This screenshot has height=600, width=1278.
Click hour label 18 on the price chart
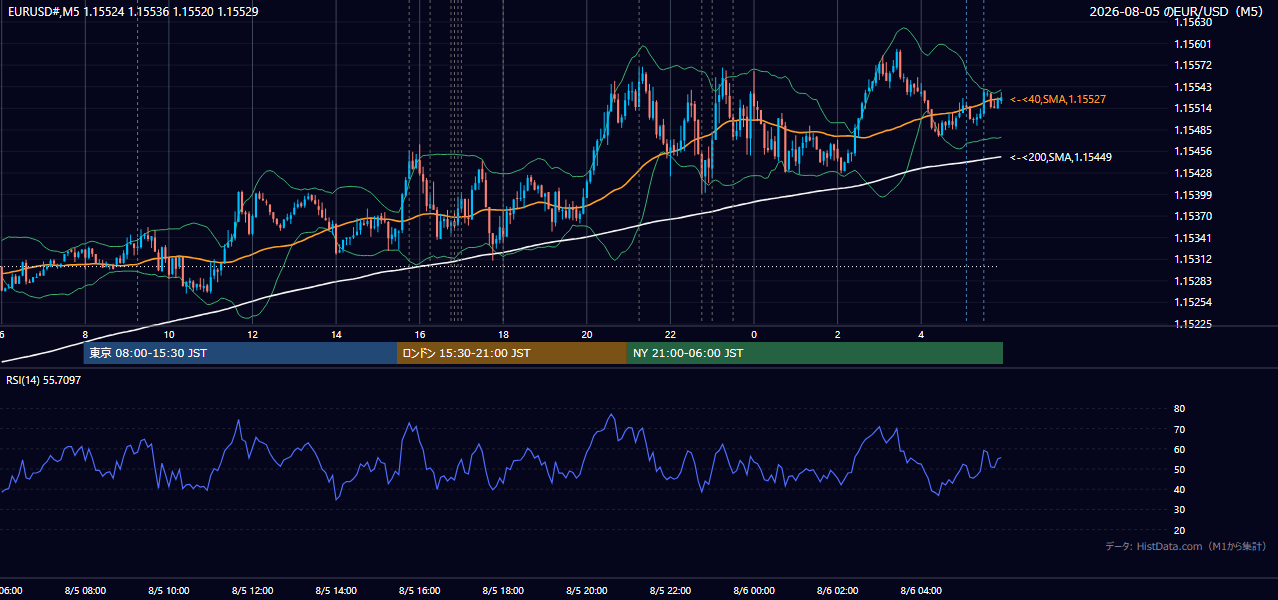coord(504,334)
